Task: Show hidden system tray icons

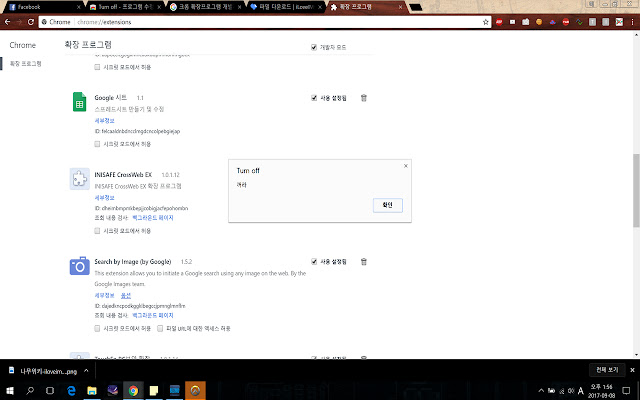Action: (541, 391)
